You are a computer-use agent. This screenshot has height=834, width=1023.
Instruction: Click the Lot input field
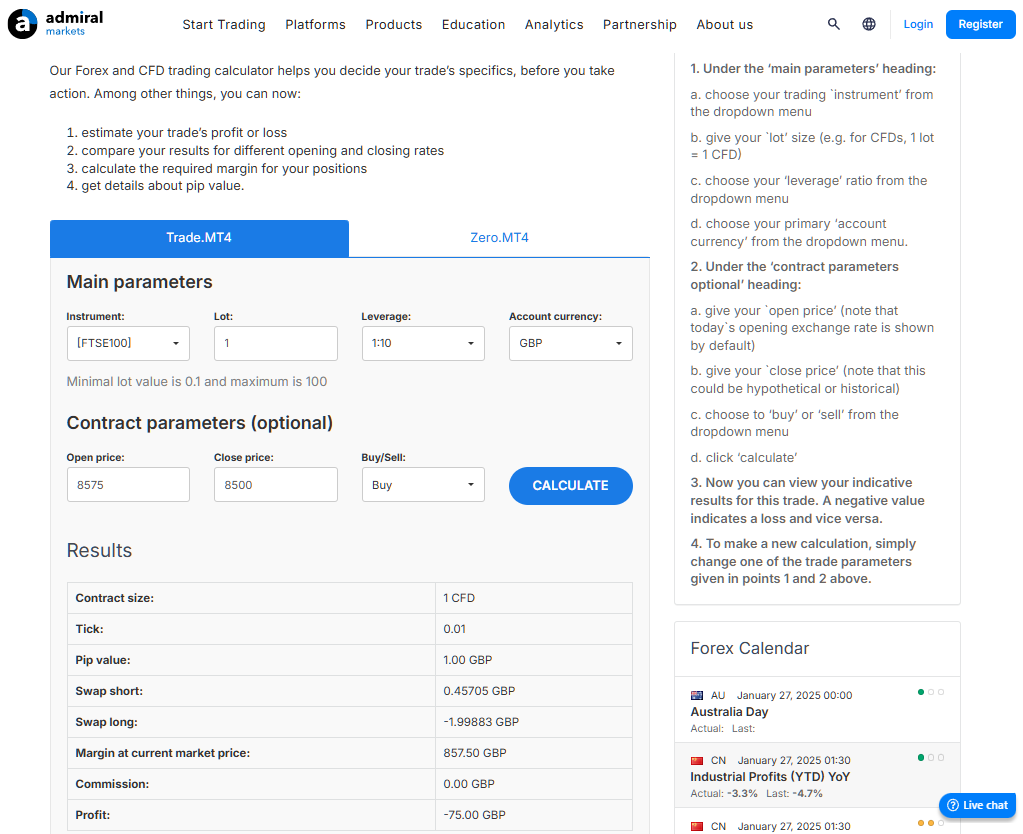[275, 343]
